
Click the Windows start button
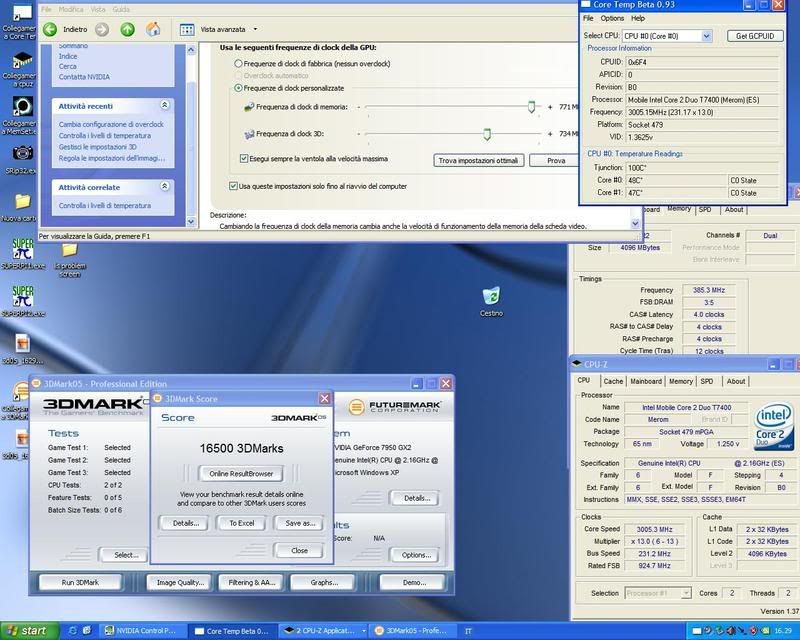point(29,631)
